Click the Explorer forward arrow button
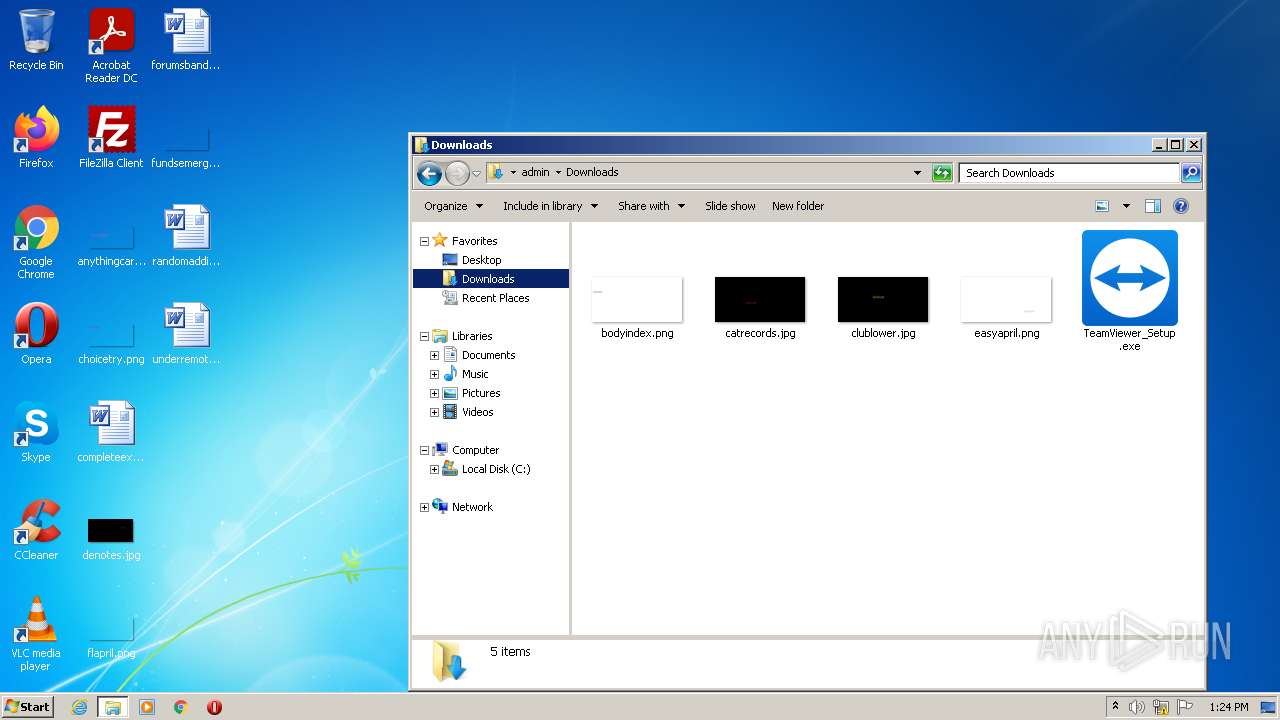Viewport: 1280px width, 720px height. [457, 173]
